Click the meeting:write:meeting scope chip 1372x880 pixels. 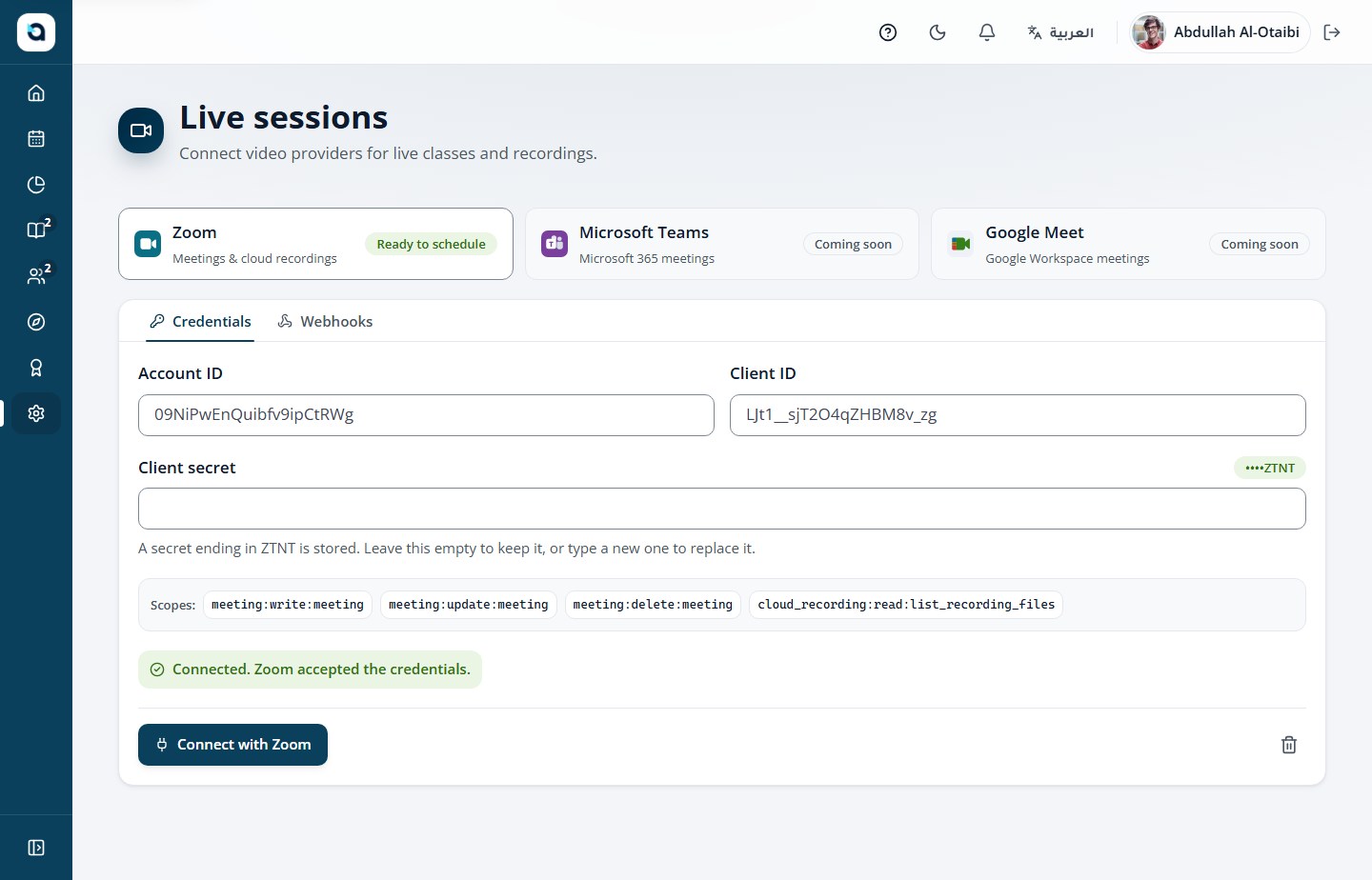click(288, 605)
